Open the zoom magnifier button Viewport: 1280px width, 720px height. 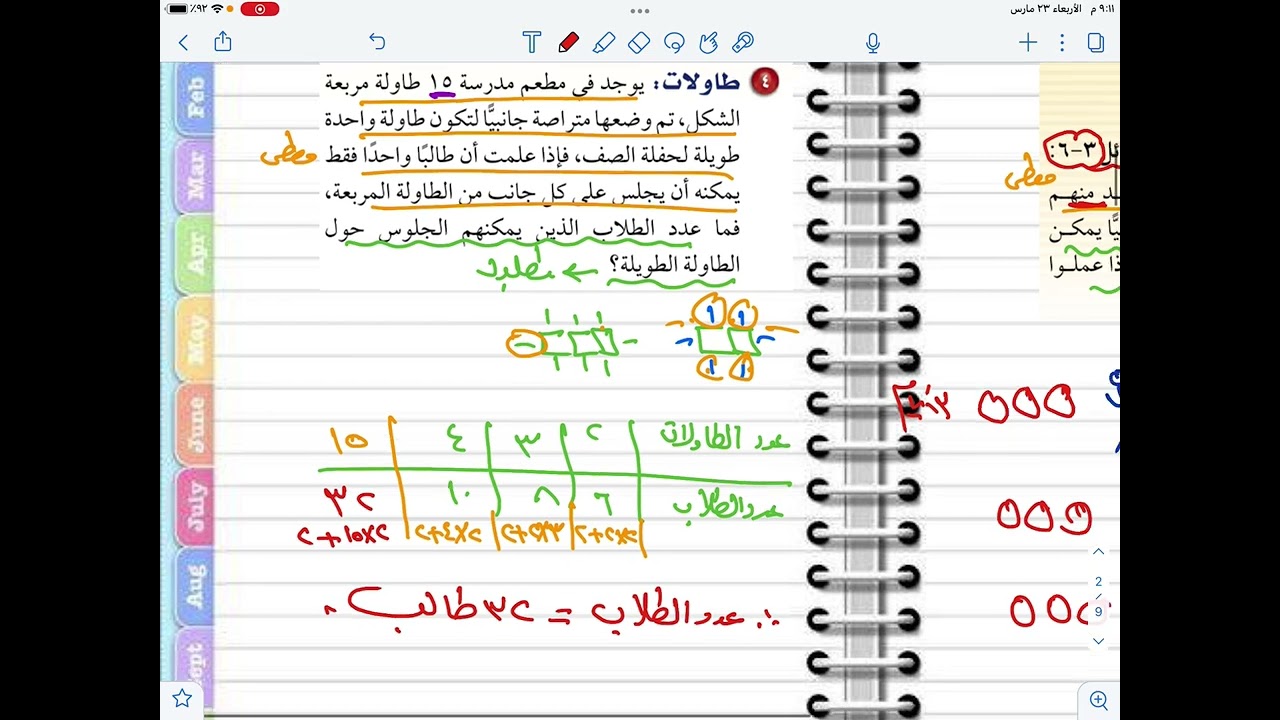pyautogui.click(x=1099, y=700)
